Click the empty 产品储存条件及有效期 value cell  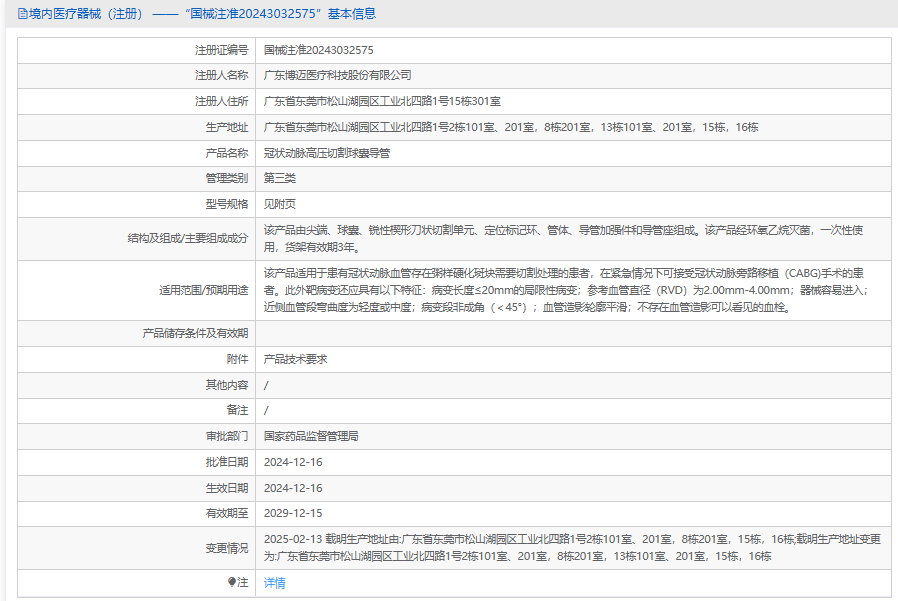[572, 333]
